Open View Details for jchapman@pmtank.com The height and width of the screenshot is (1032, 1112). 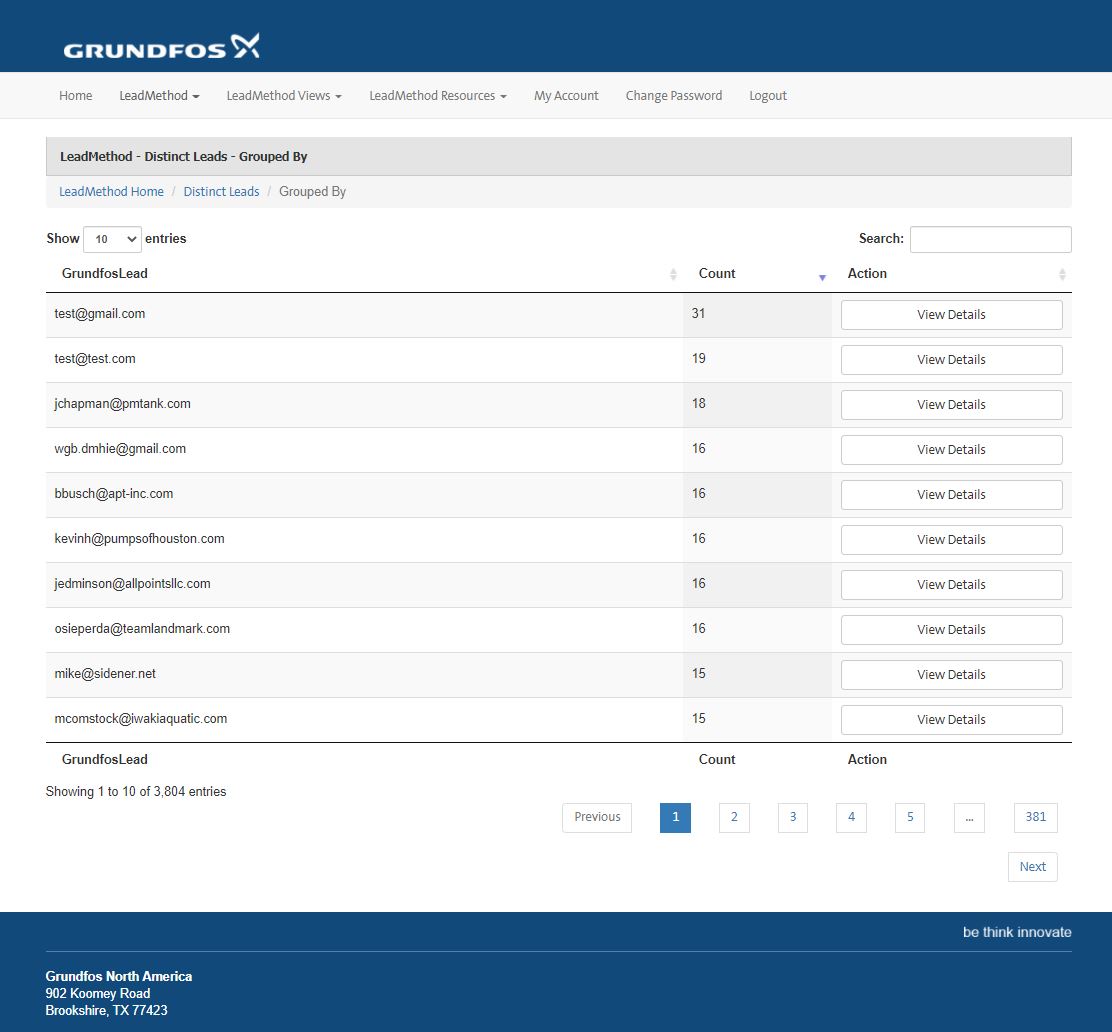[x=951, y=405]
